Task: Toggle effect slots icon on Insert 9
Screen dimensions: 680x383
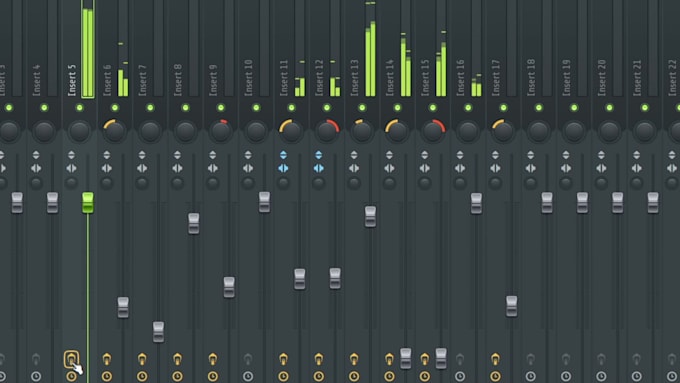Action: pos(212,359)
